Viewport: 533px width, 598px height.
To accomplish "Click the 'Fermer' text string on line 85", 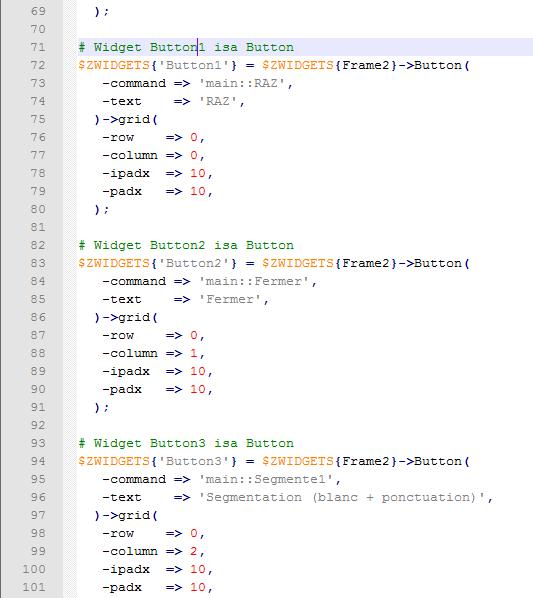I will (x=230, y=299).
